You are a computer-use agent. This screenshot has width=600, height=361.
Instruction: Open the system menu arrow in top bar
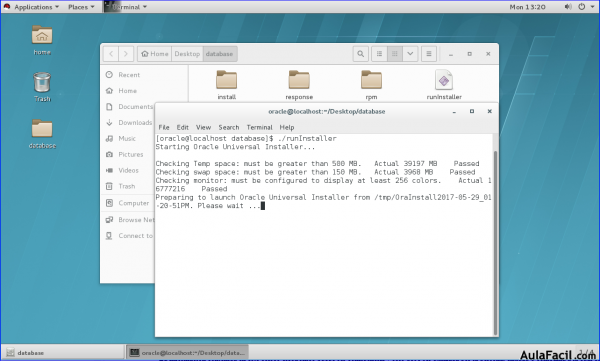click(592, 7)
